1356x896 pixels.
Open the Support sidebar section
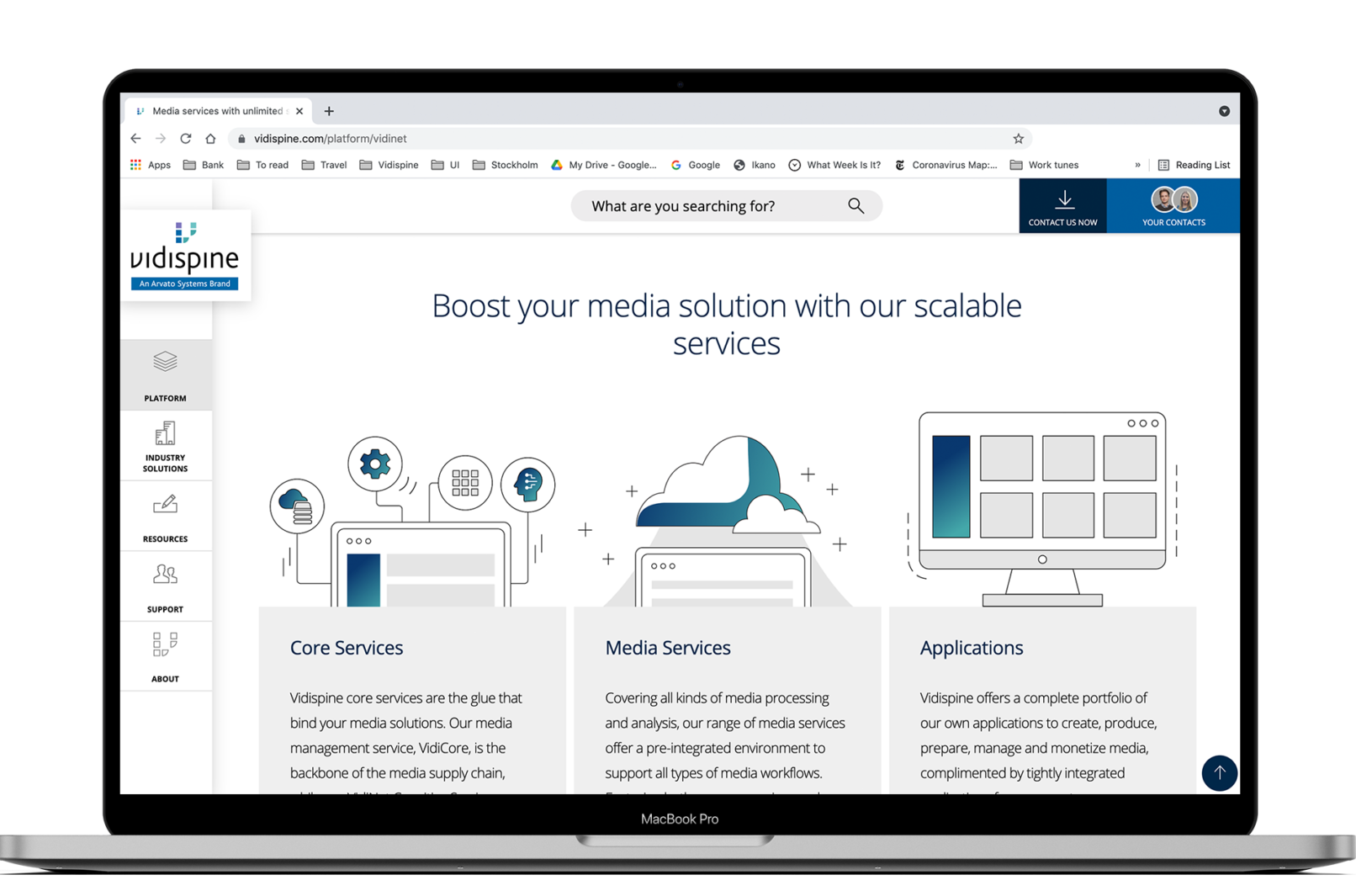[x=165, y=587]
